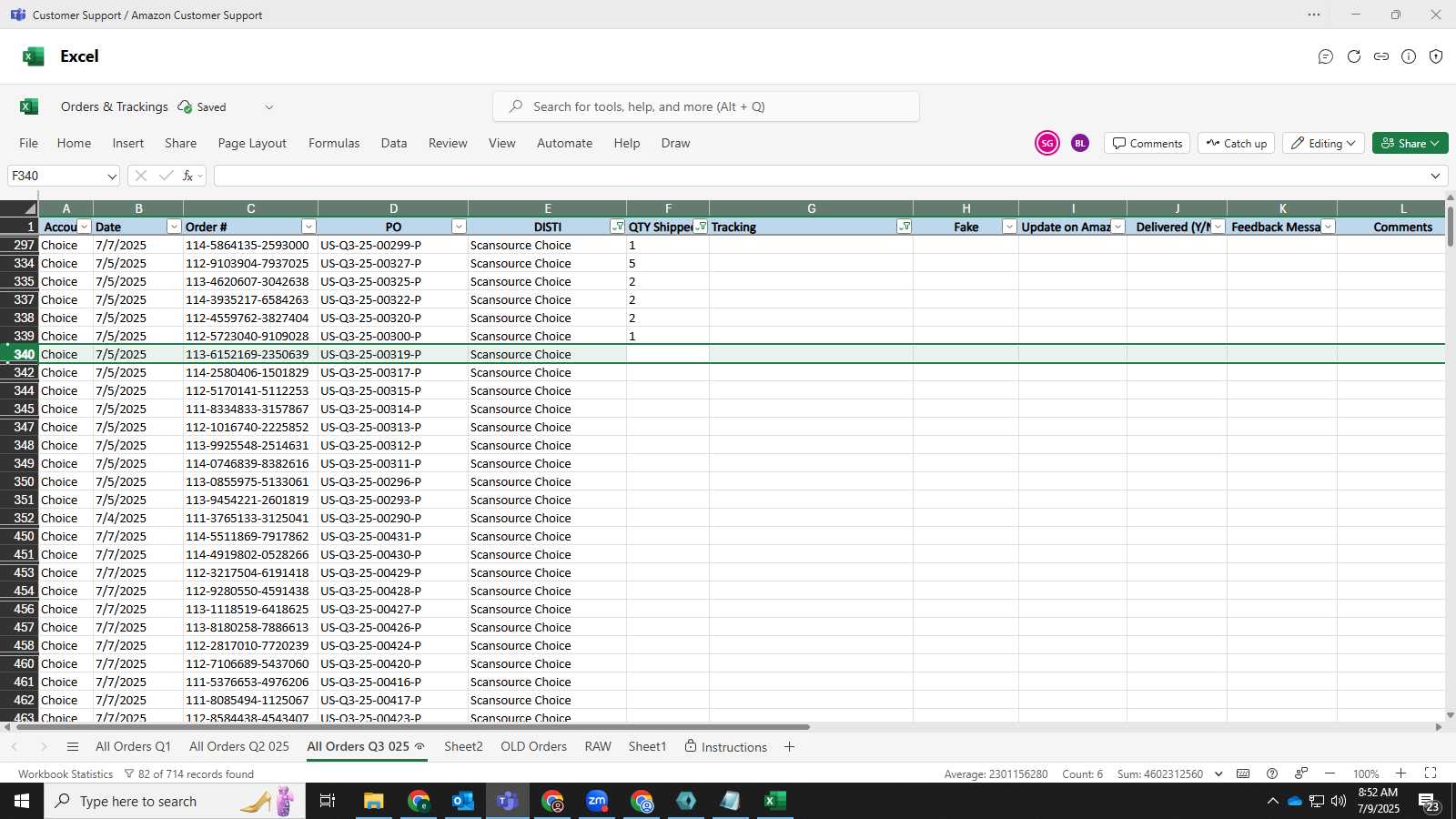Open the status bar help question icon

(x=1272, y=773)
